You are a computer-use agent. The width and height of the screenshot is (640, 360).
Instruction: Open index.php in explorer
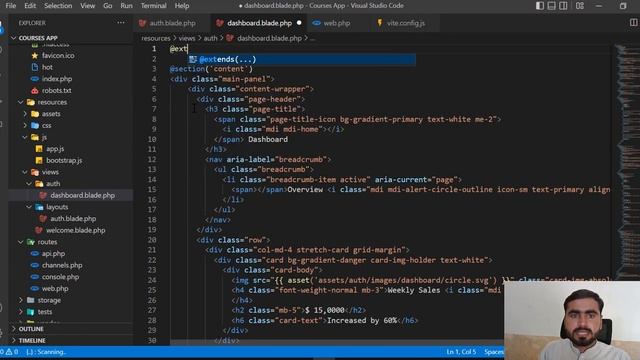tap(57, 79)
